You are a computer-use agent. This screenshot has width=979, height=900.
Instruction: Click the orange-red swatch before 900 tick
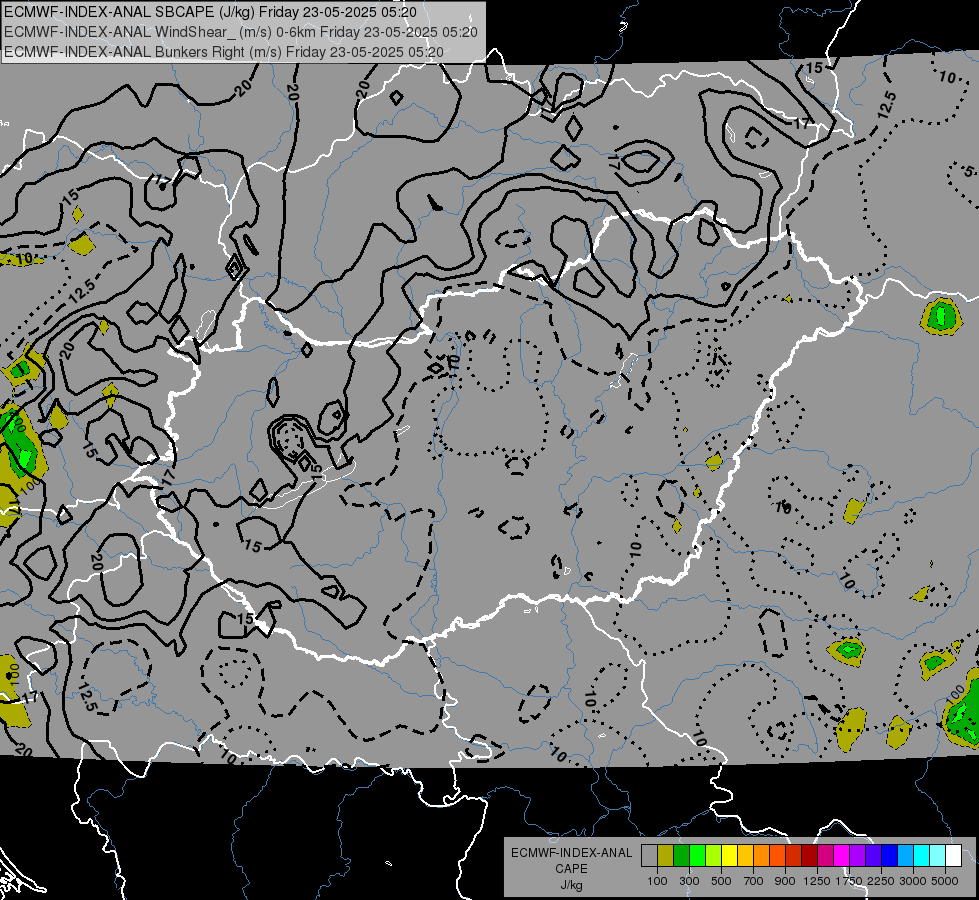point(777,856)
